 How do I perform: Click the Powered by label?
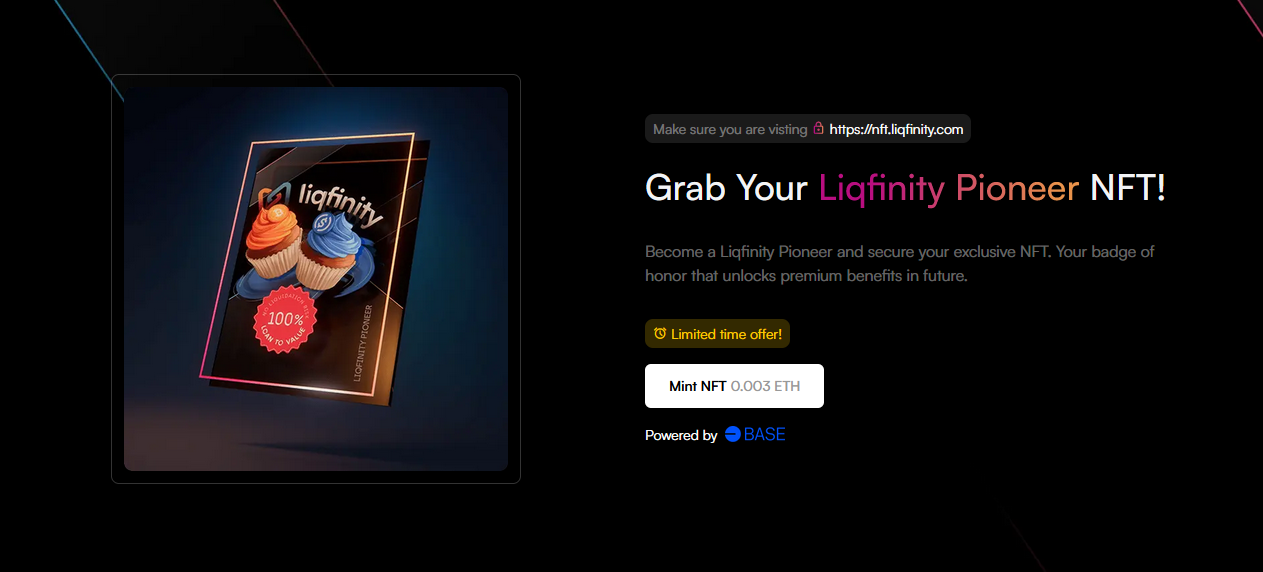pyautogui.click(x=681, y=435)
